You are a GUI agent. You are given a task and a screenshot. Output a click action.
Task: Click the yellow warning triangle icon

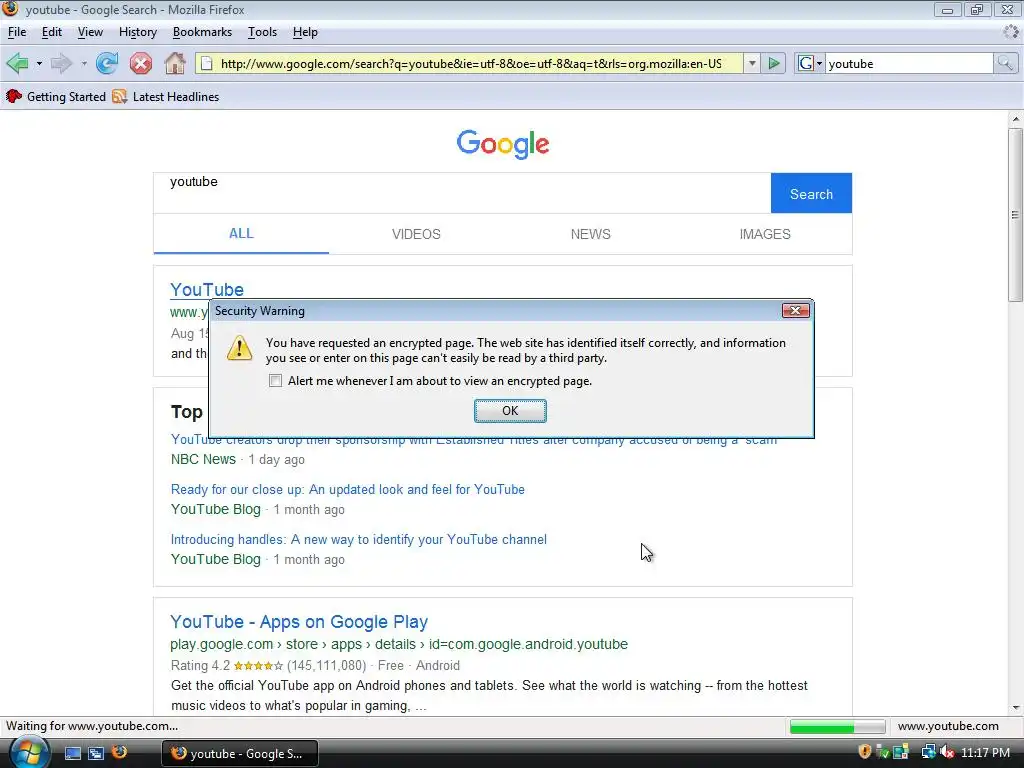tap(239, 348)
